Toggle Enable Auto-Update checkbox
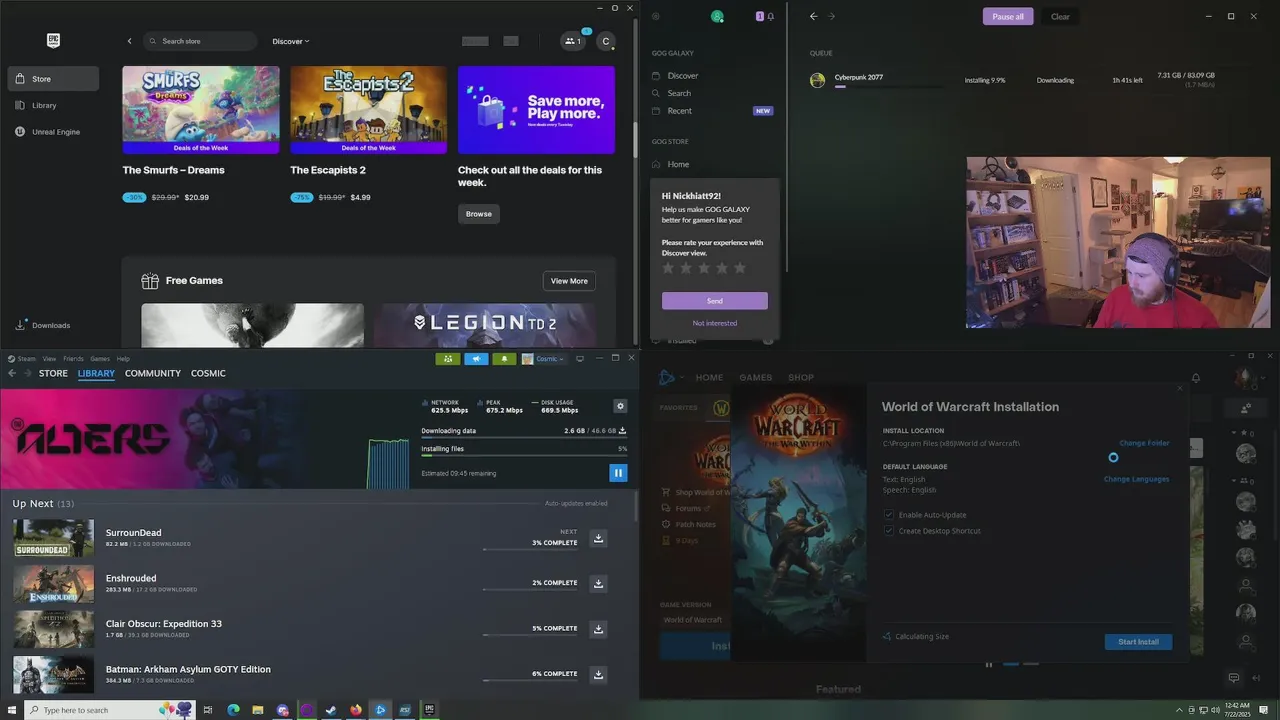1280x720 pixels. (x=888, y=515)
